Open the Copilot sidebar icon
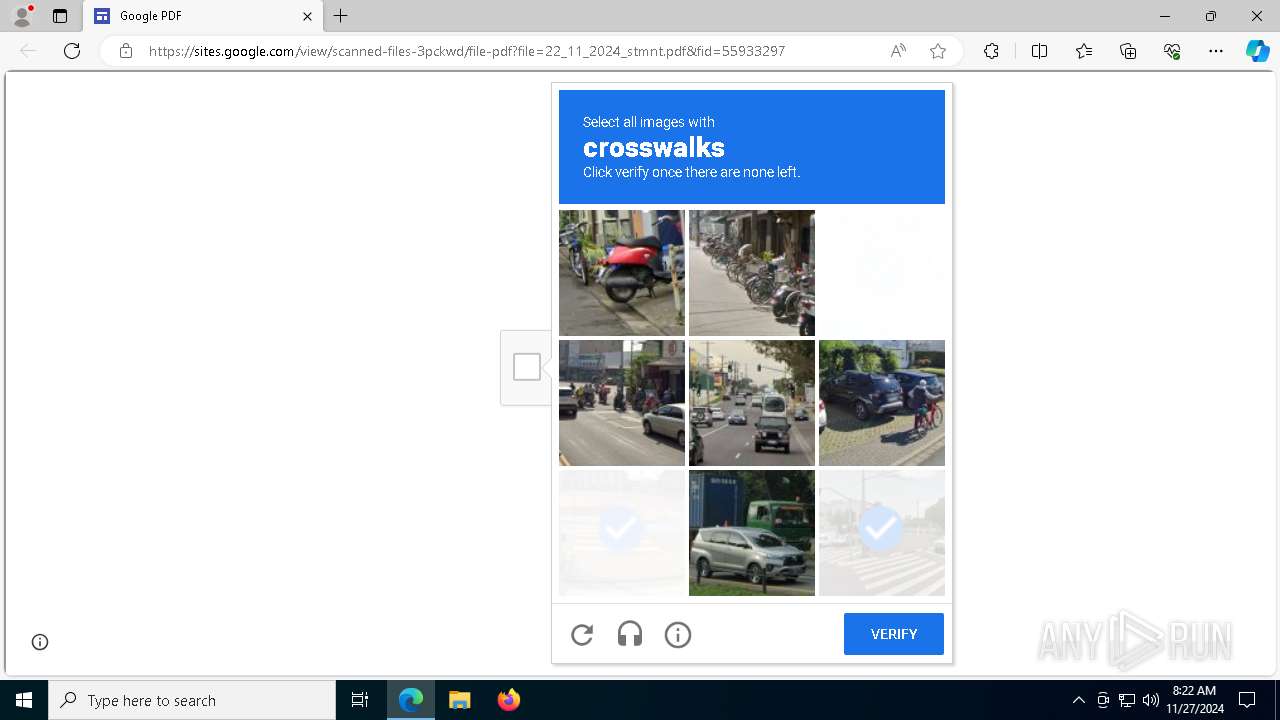 tap(1257, 51)
